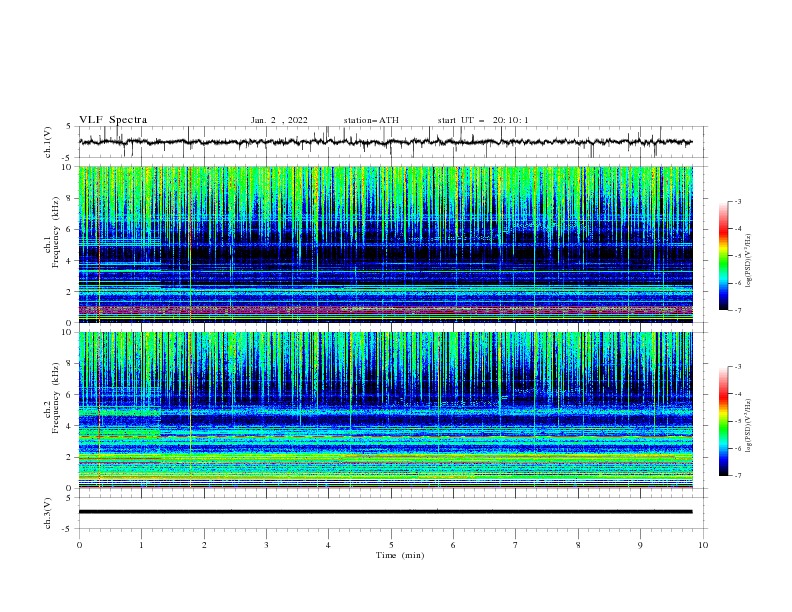Click the 'Time (min)' axis label
The height and width of the screenshot is (612, 792).
pyautogui.click(x=400, y=555)
